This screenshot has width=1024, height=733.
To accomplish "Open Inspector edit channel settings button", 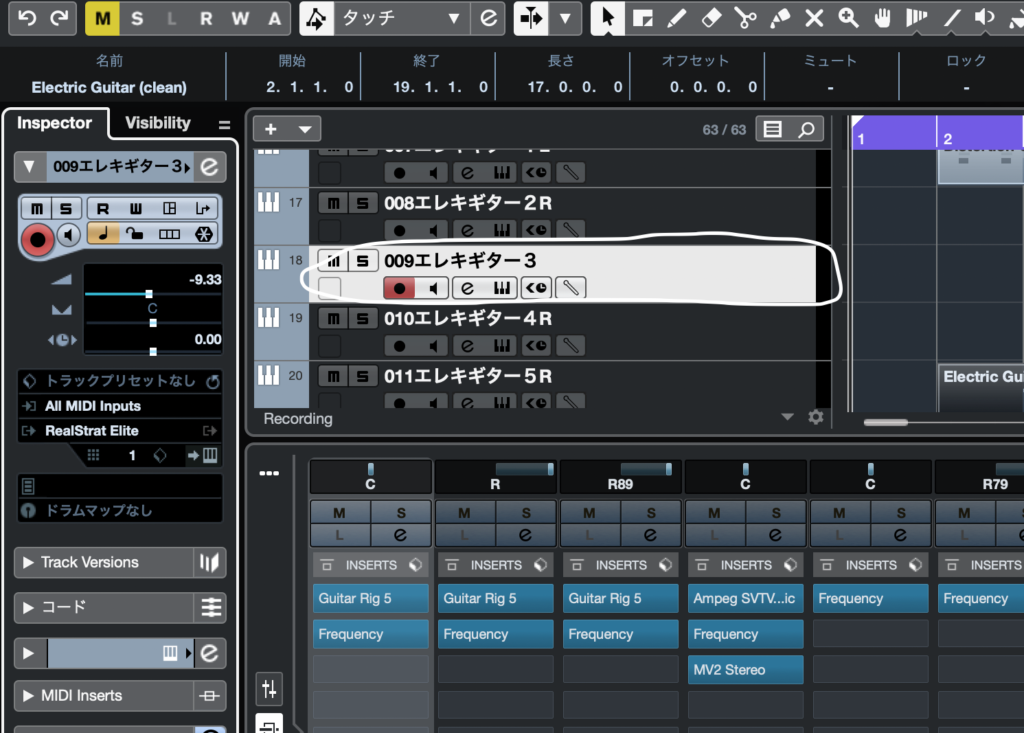I will point(209,166).
